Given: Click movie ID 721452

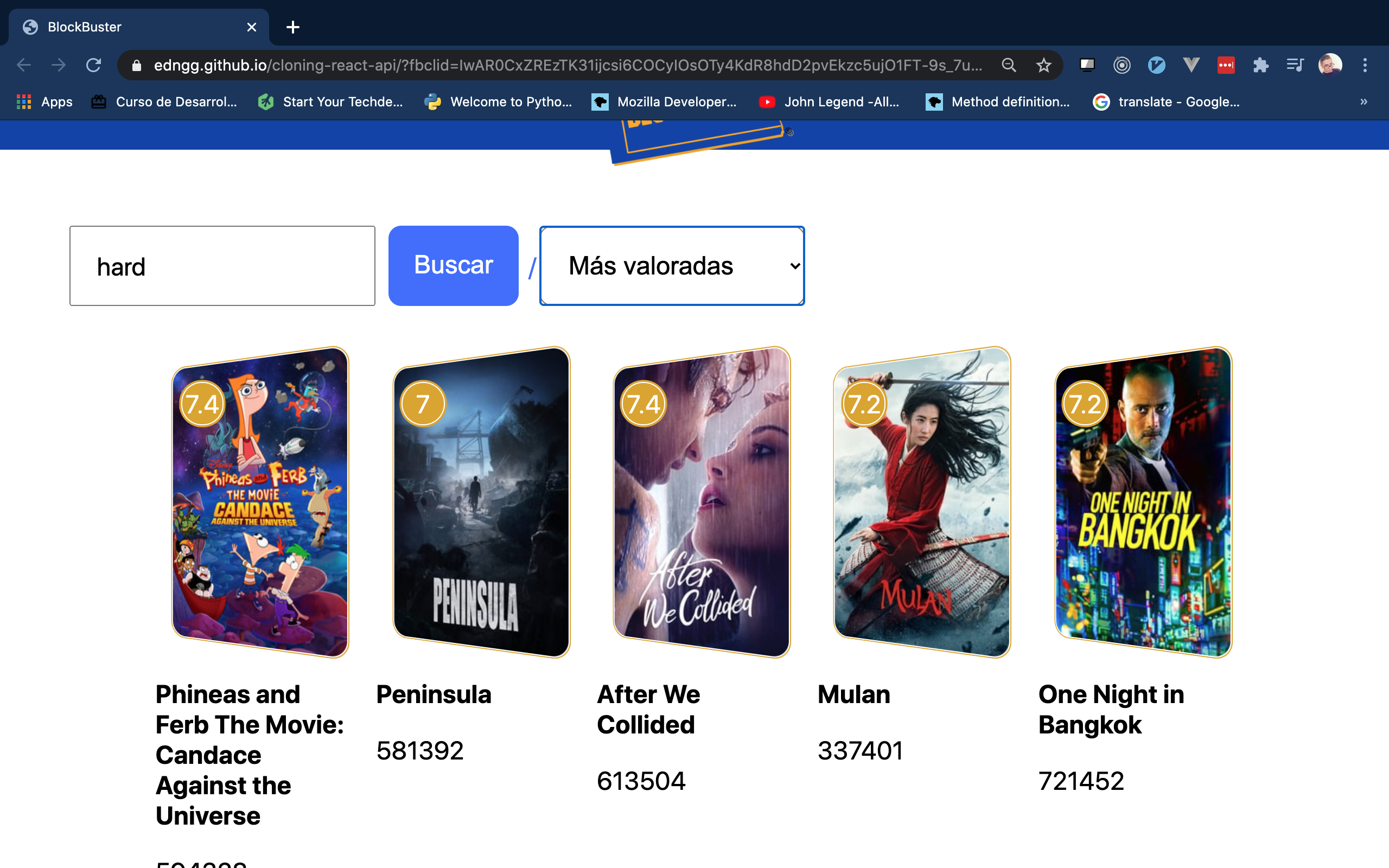Looking at the screenshot, I should pyautogui.click(x=1081, y=781).
